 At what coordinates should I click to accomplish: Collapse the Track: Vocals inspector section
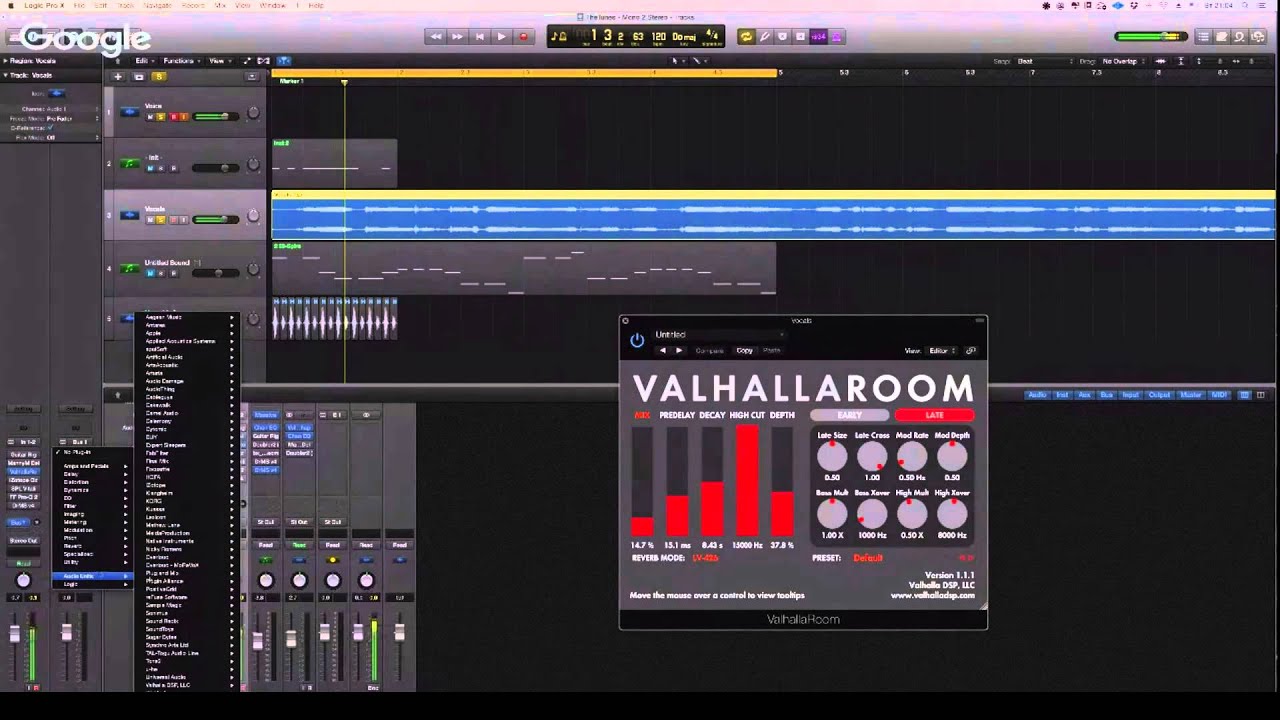click(x=3, y=75)
